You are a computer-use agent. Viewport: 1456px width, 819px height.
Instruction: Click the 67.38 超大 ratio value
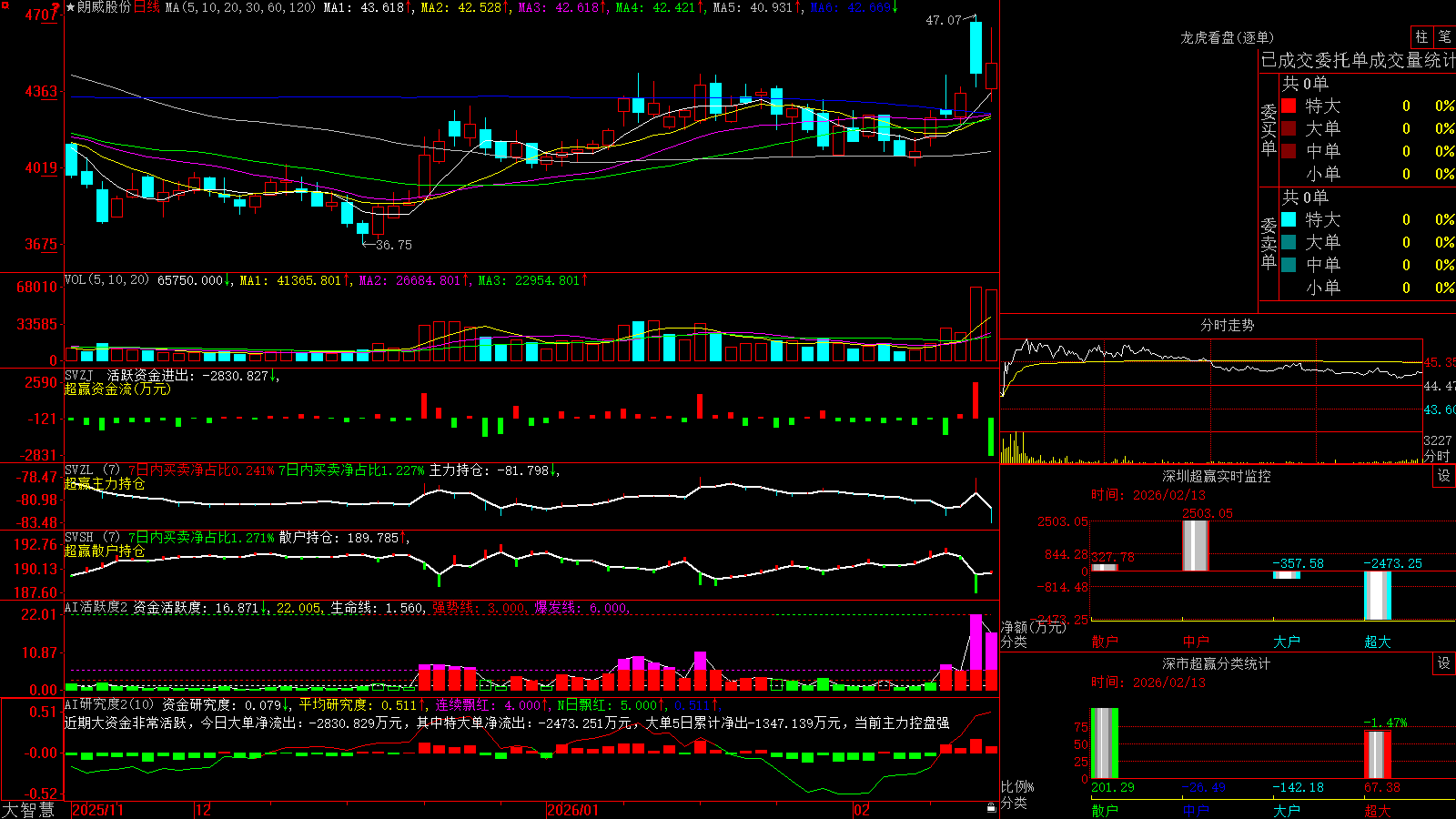click(1382, 787)
